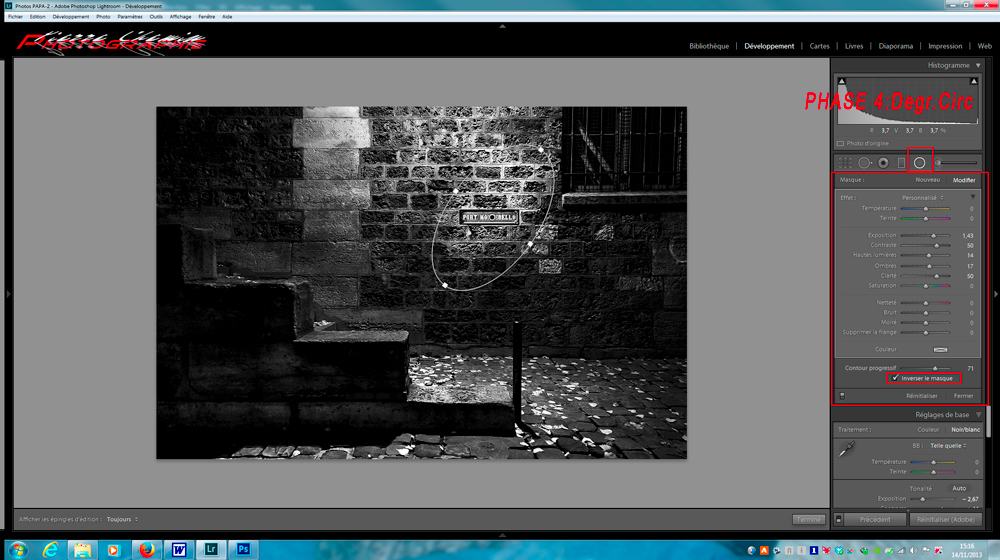Select the Spot Removal tool
This screenshot has height=560, width=1000.
865,162
